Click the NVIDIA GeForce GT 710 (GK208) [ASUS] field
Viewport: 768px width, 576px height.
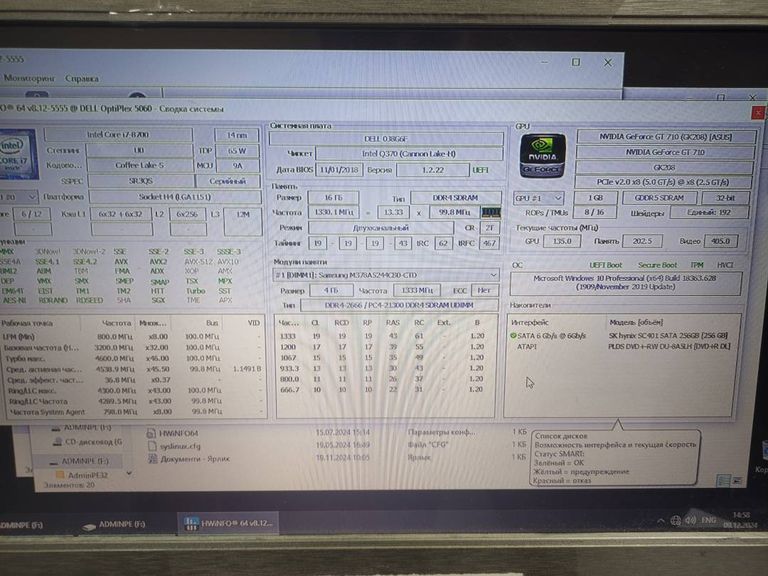tap(666, 137)
